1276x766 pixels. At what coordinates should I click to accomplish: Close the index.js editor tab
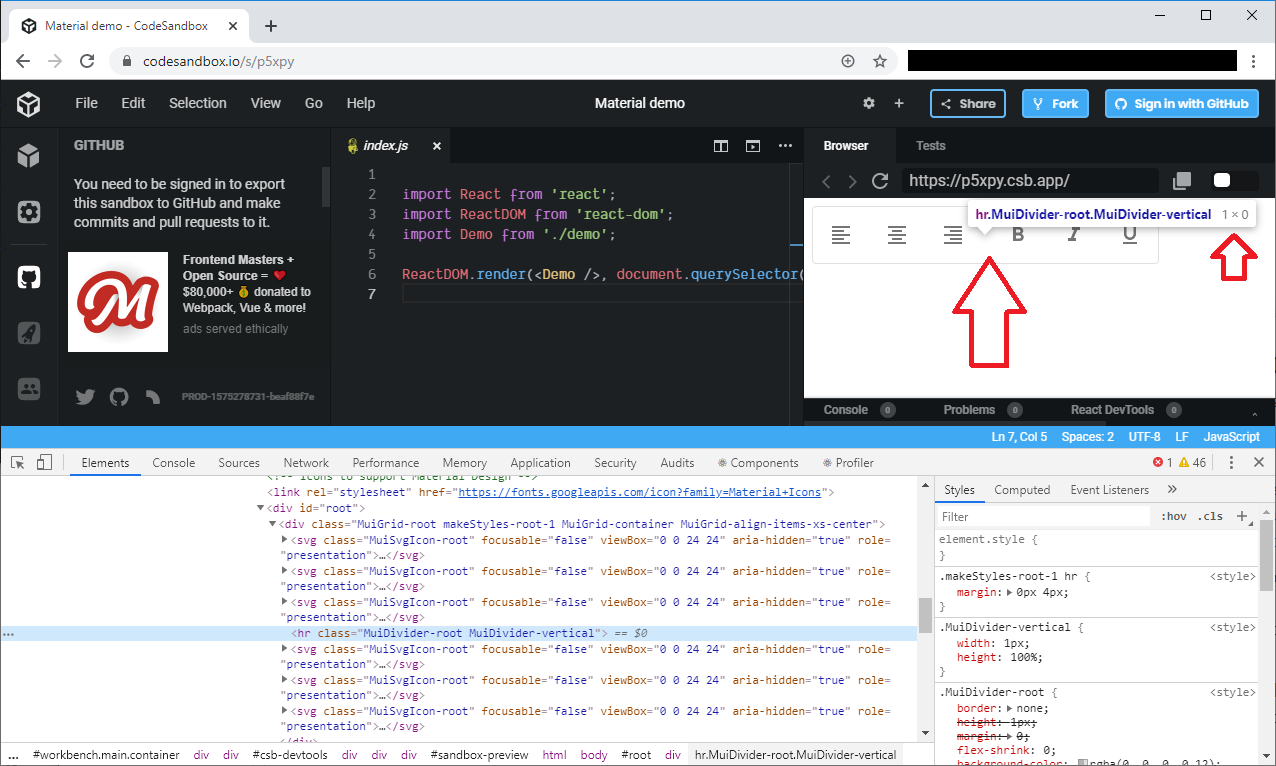pyautogui.click(x=436, y=146)
